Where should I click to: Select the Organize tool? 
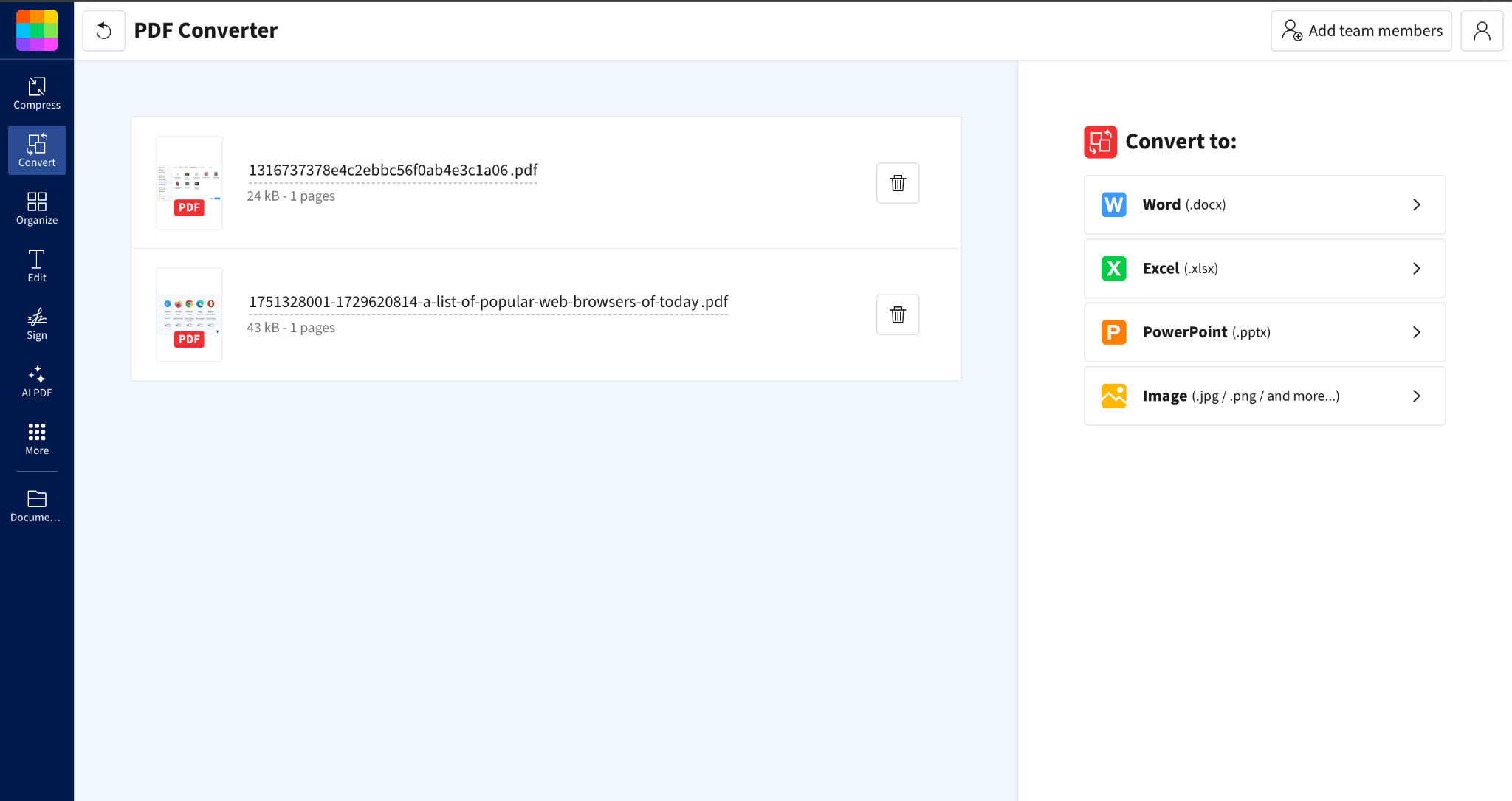point(36,207)
